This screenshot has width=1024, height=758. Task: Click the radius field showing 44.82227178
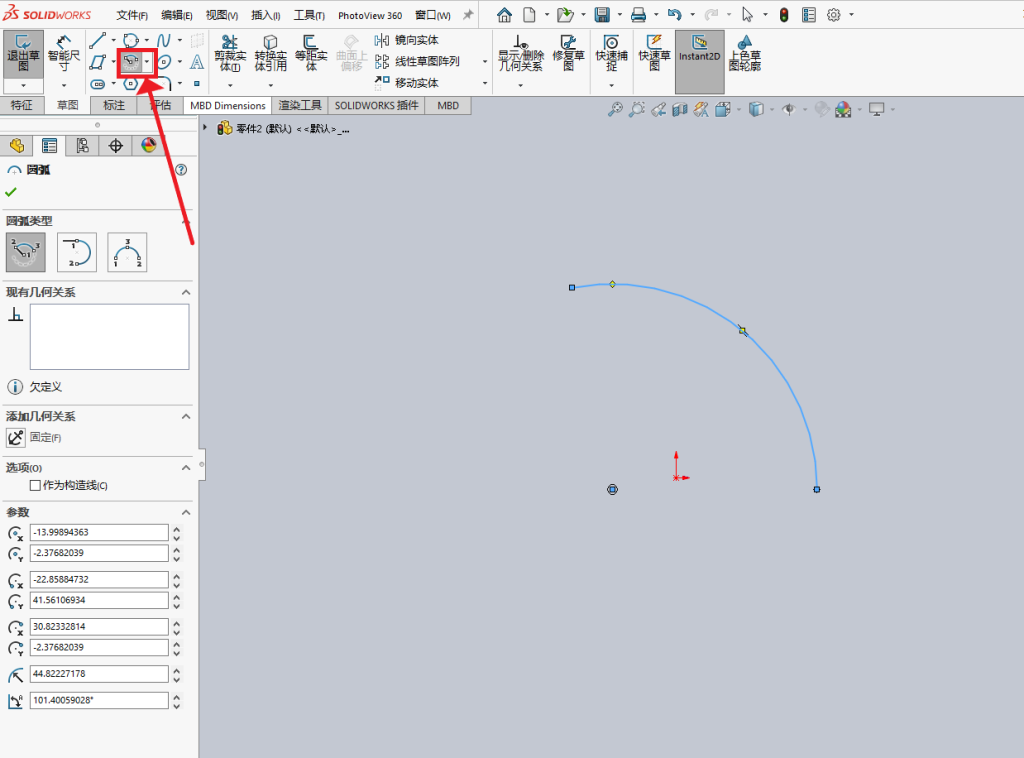point(99,674)
